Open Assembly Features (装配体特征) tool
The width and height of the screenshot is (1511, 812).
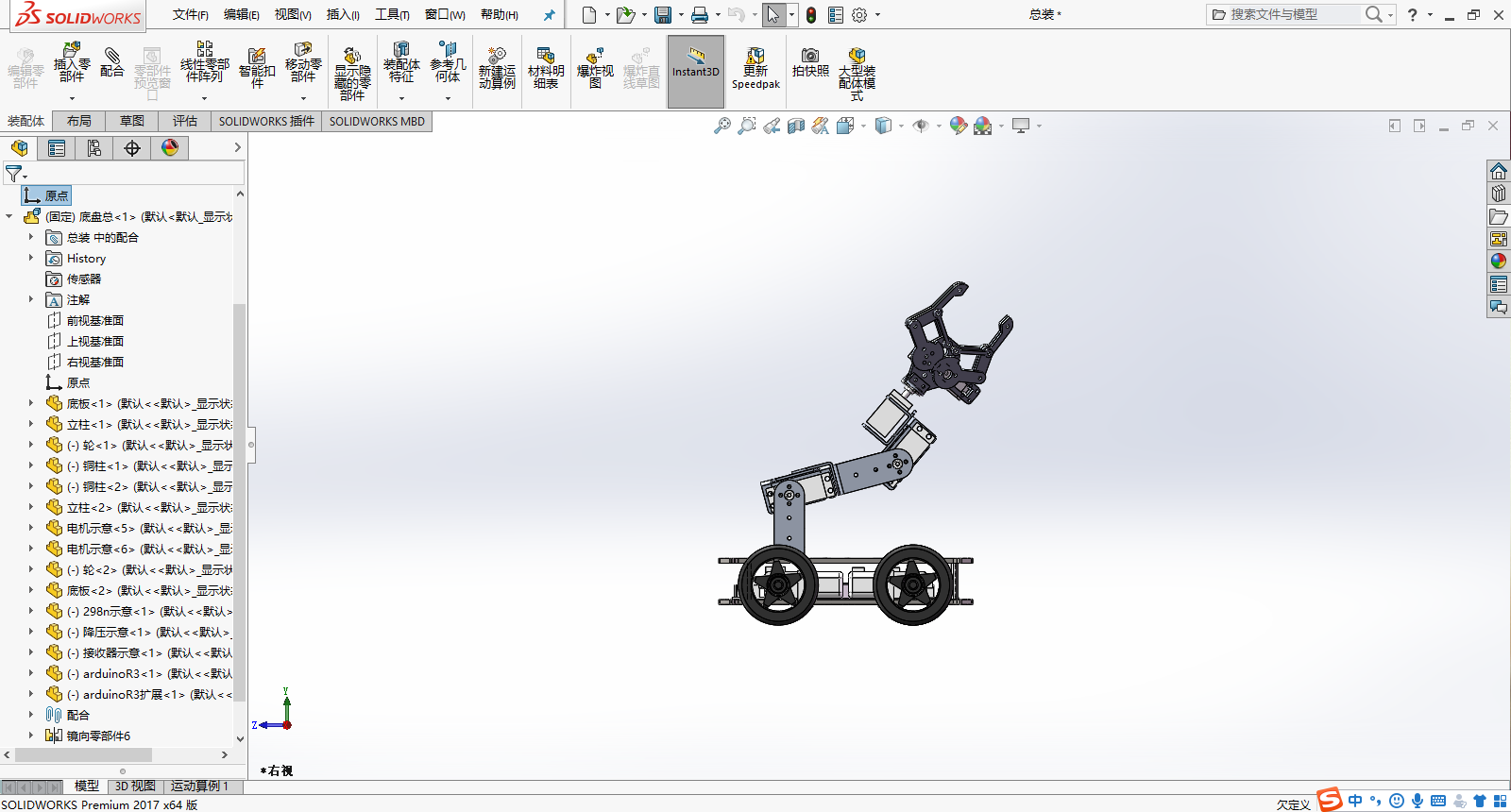[401, 63]
